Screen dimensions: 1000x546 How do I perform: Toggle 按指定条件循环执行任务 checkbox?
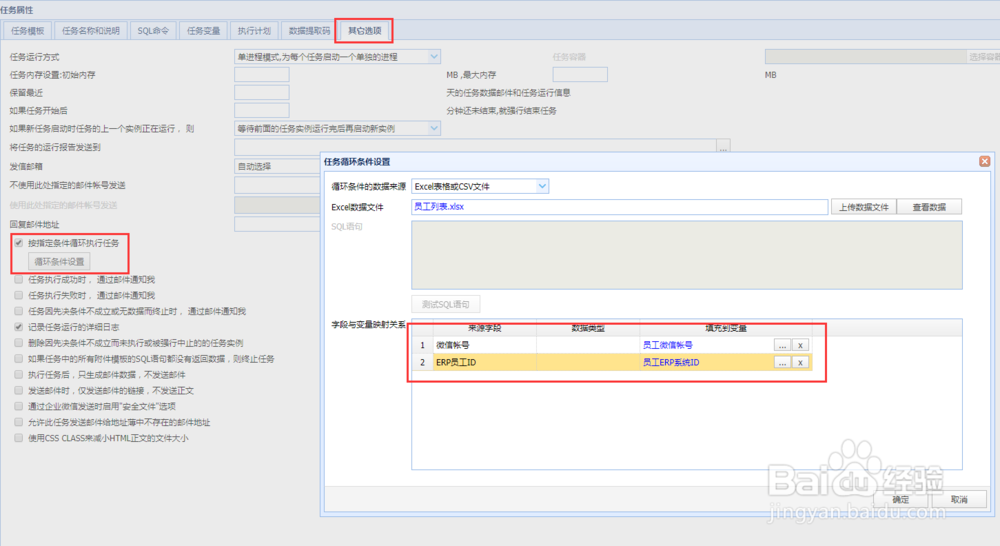(x=19, y=243)
